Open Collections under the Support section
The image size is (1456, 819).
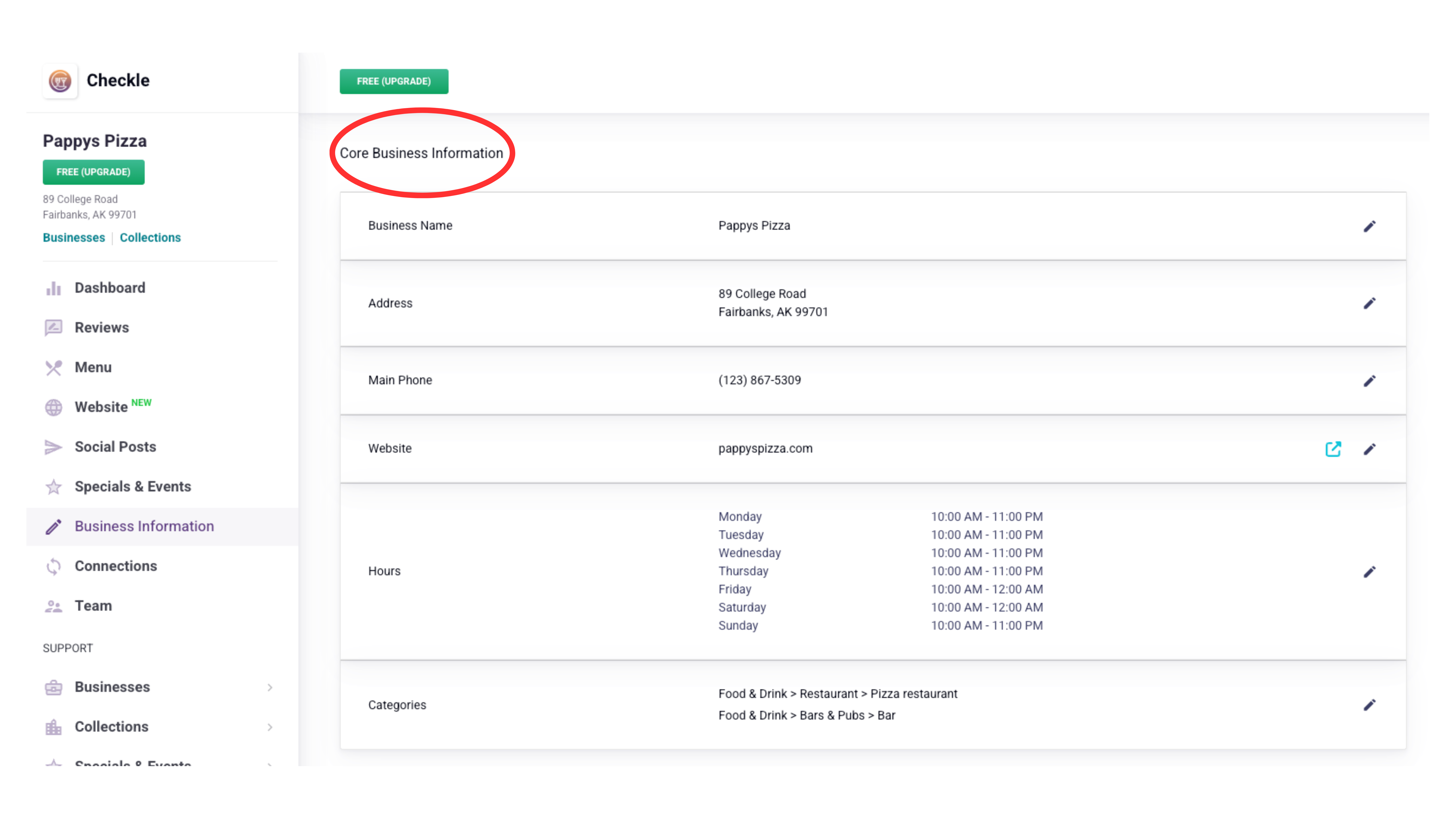[162, 727]
